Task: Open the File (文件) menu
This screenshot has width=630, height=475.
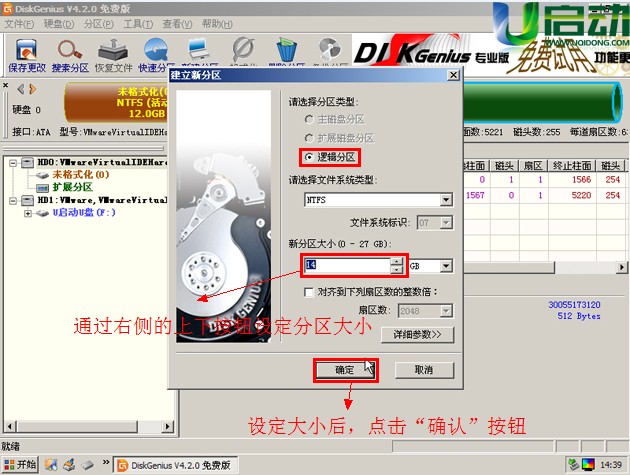Action: [19, 24]
